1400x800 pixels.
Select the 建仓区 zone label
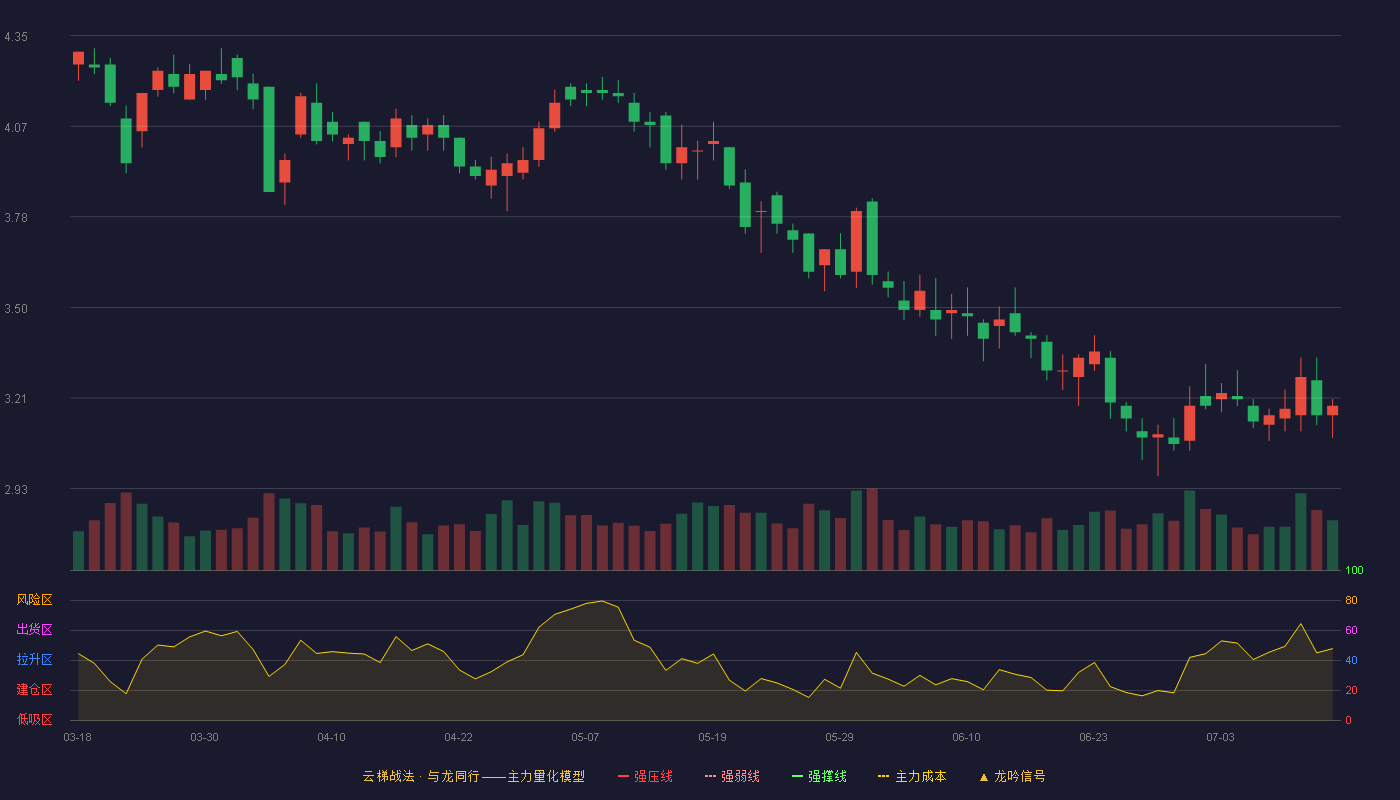34,690
